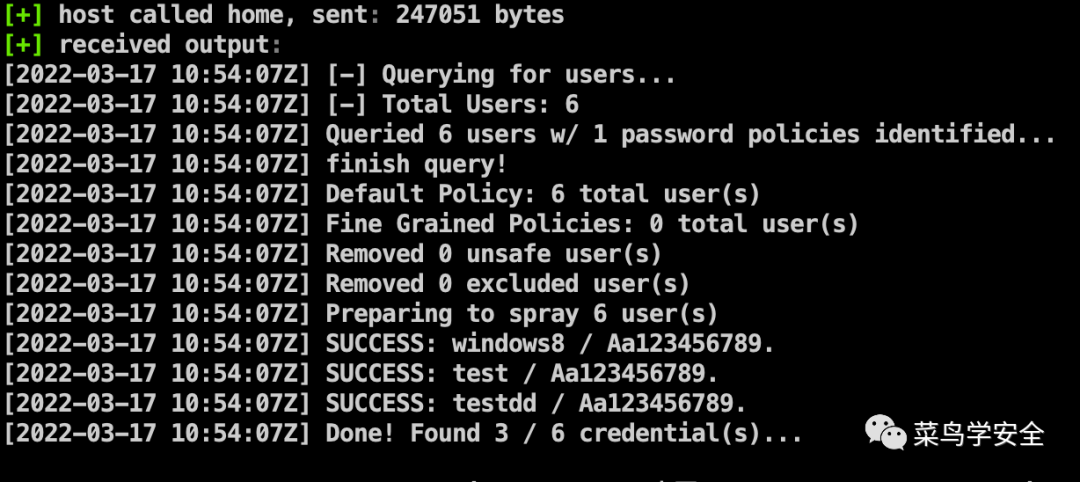This screenshot has height=482, width=1080.
Task: Click the 'Total Users: 6' text
Action: (x=480, y=105)
